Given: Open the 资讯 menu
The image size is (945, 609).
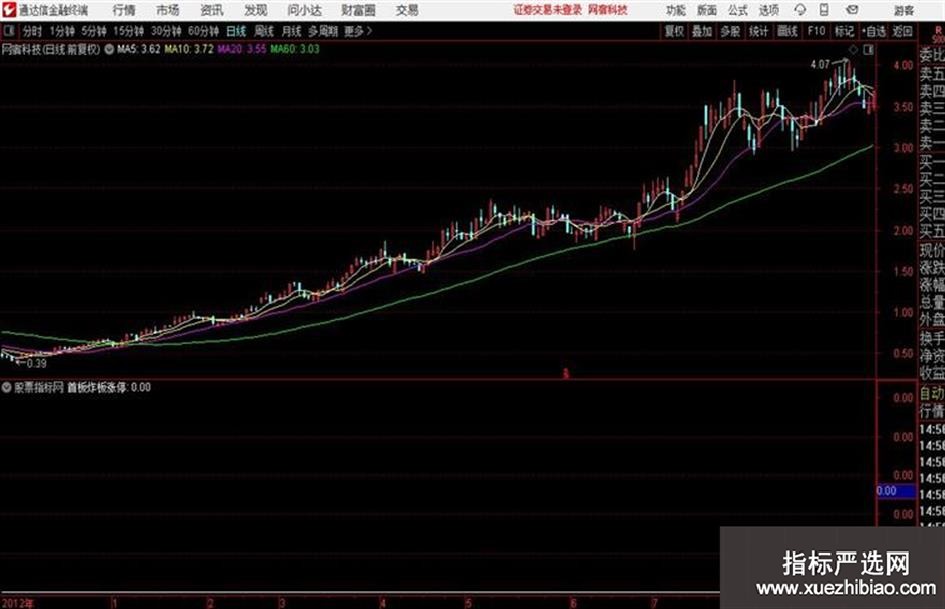Looking at the screenshot, I should (212, 10).
